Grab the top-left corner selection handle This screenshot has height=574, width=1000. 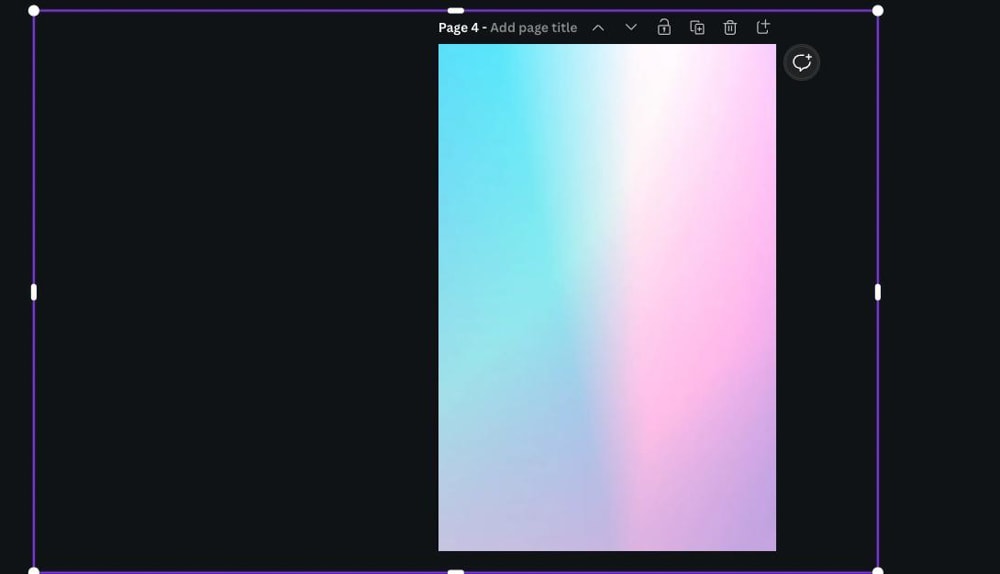(34, 11)
